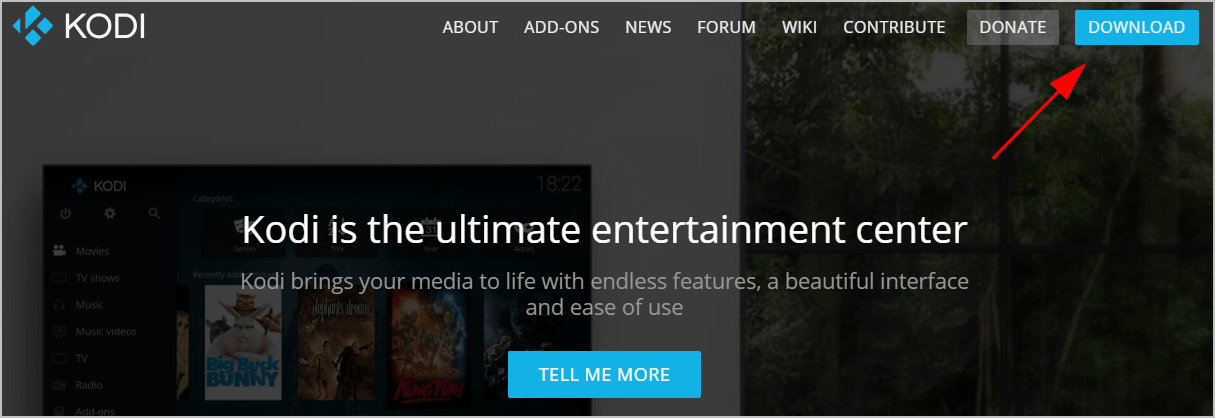1215x418 pixels.
Task: Click the settings gear in Kodi preview
Action: (110, 213)
